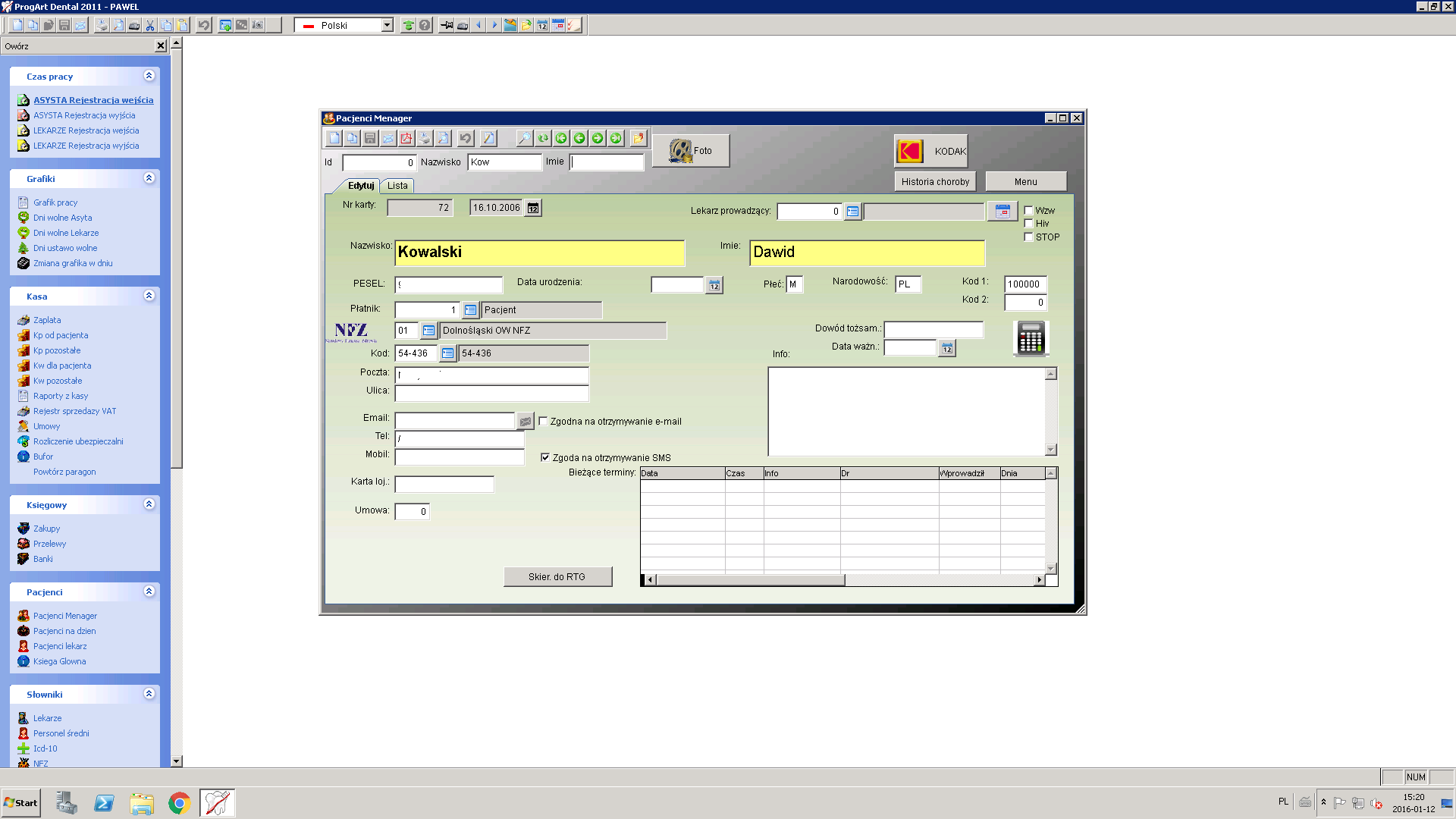Collapse the Grafiki sidebar section
Screen dimensions: 1456x819
coord(149,178)
